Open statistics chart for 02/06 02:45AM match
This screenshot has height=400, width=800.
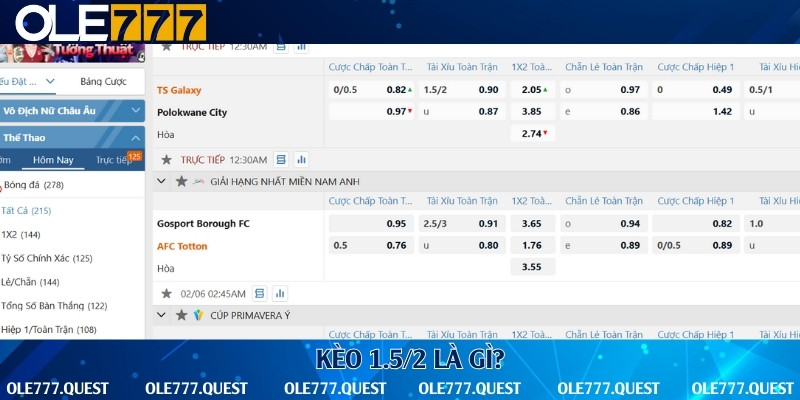(x=280, y=293)
